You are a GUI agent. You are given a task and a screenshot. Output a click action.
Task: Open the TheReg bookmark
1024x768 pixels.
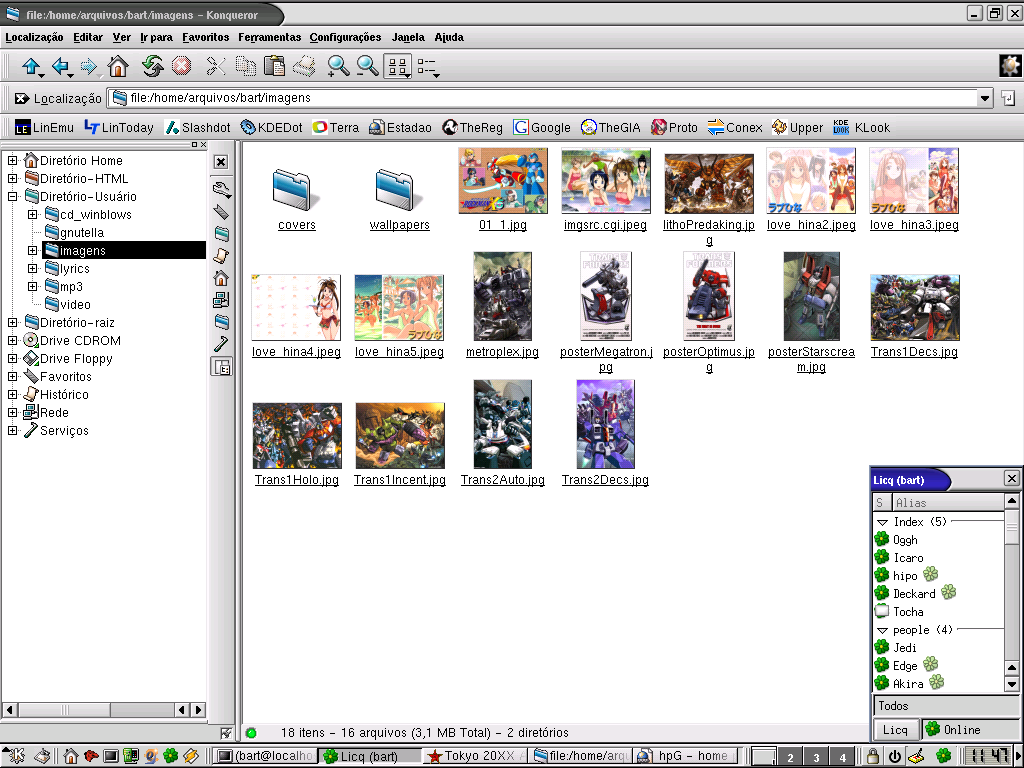point(473,128)
